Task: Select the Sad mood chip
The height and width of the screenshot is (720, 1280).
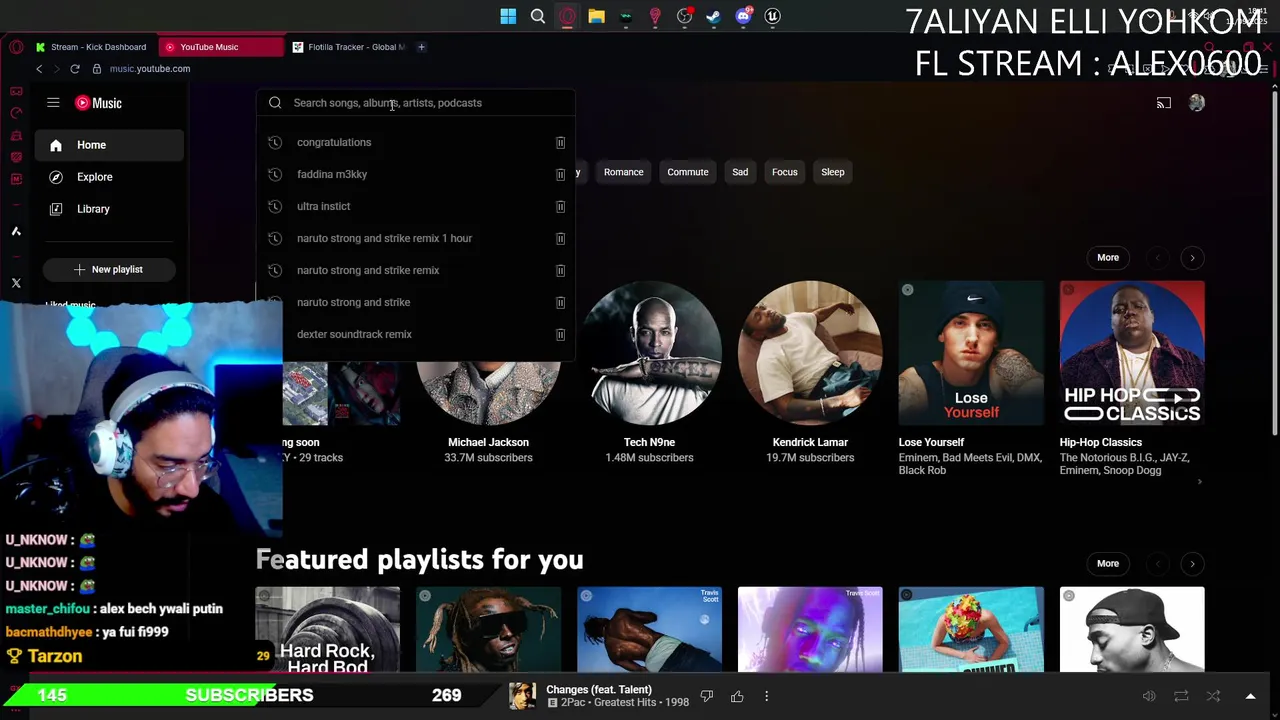Action: point(740,172)
